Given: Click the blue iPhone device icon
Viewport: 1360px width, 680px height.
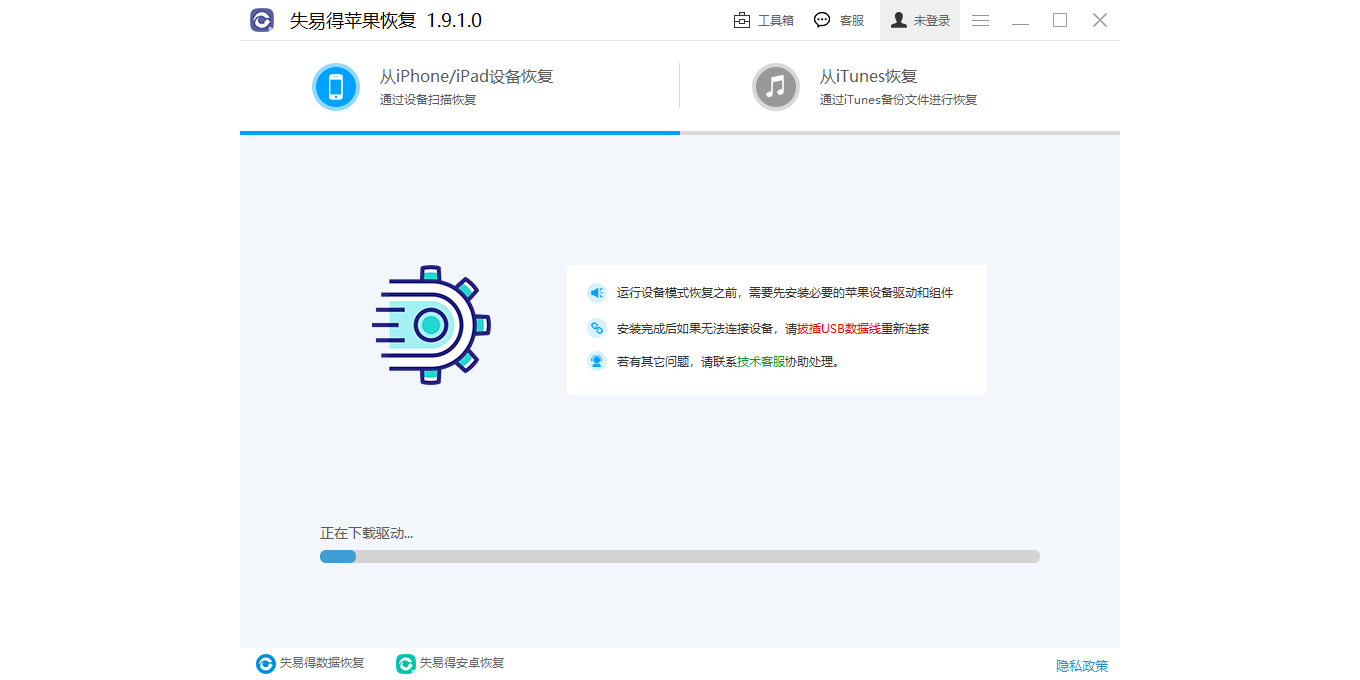Looking at the screenshot, I should (x=336, y=87).
